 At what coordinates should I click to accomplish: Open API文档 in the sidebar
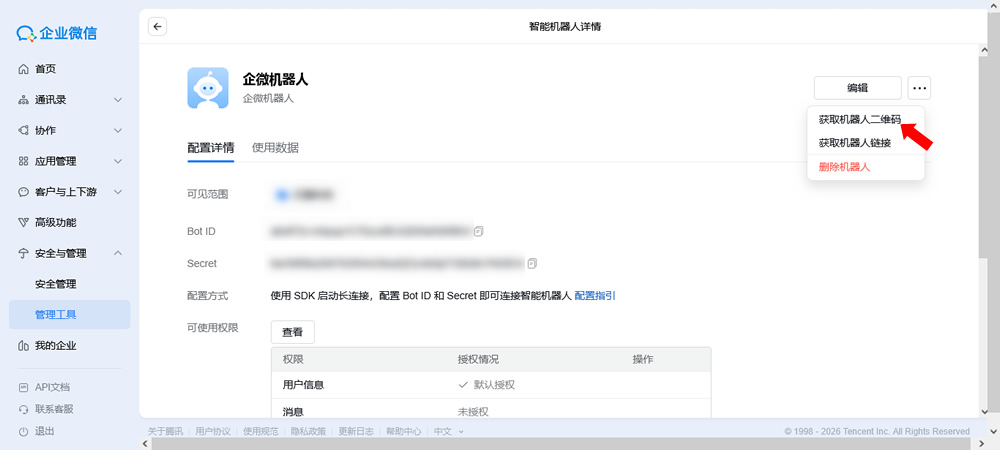(52, 387)
